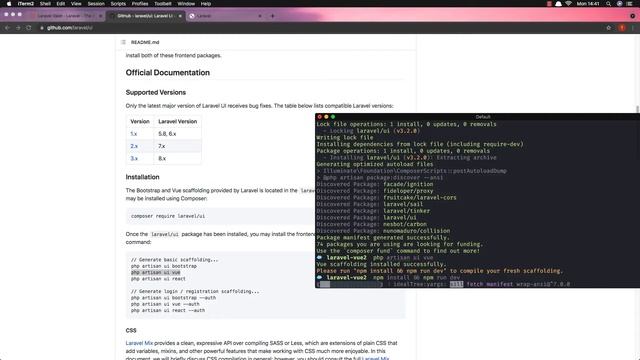Screen dimensions: 640x360
Task: Click the php artisan ui bootstrap line
Action: pos(164,266)
